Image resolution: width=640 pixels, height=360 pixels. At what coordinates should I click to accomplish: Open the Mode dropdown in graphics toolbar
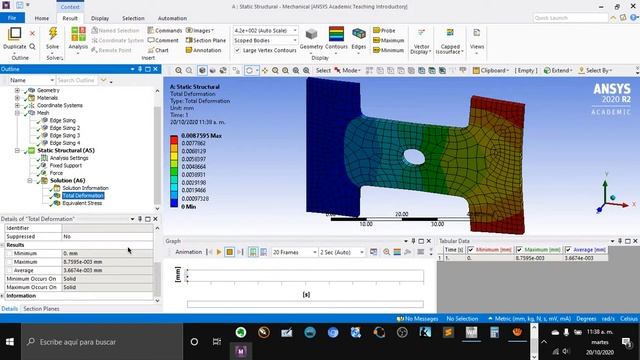[348, 71]
